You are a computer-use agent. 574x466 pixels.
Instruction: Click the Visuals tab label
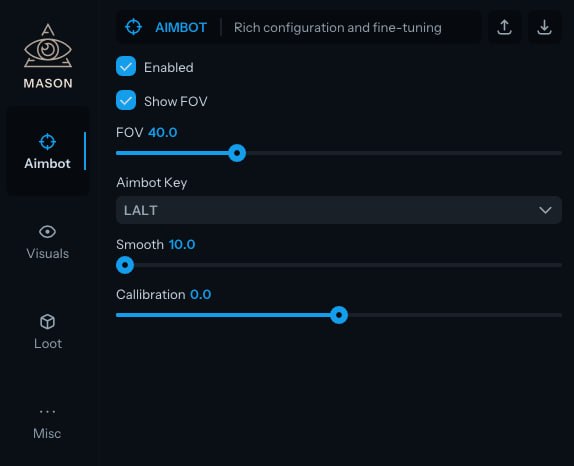(48, 253)
